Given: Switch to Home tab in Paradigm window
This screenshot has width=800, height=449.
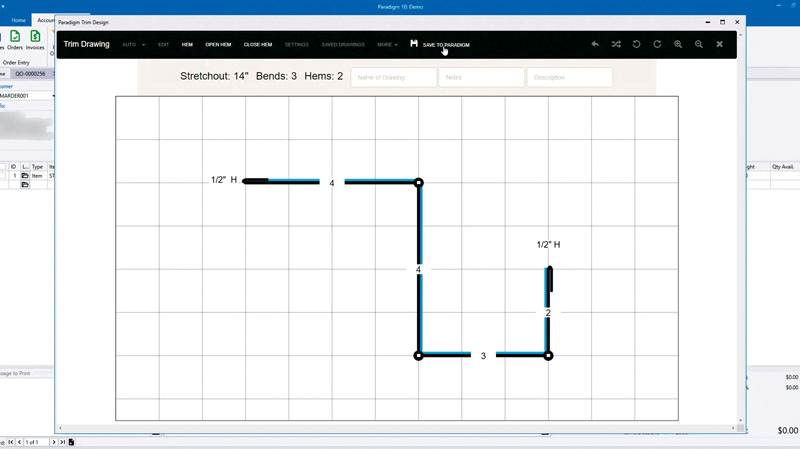Looking at the screenshot, I should 18,20.
